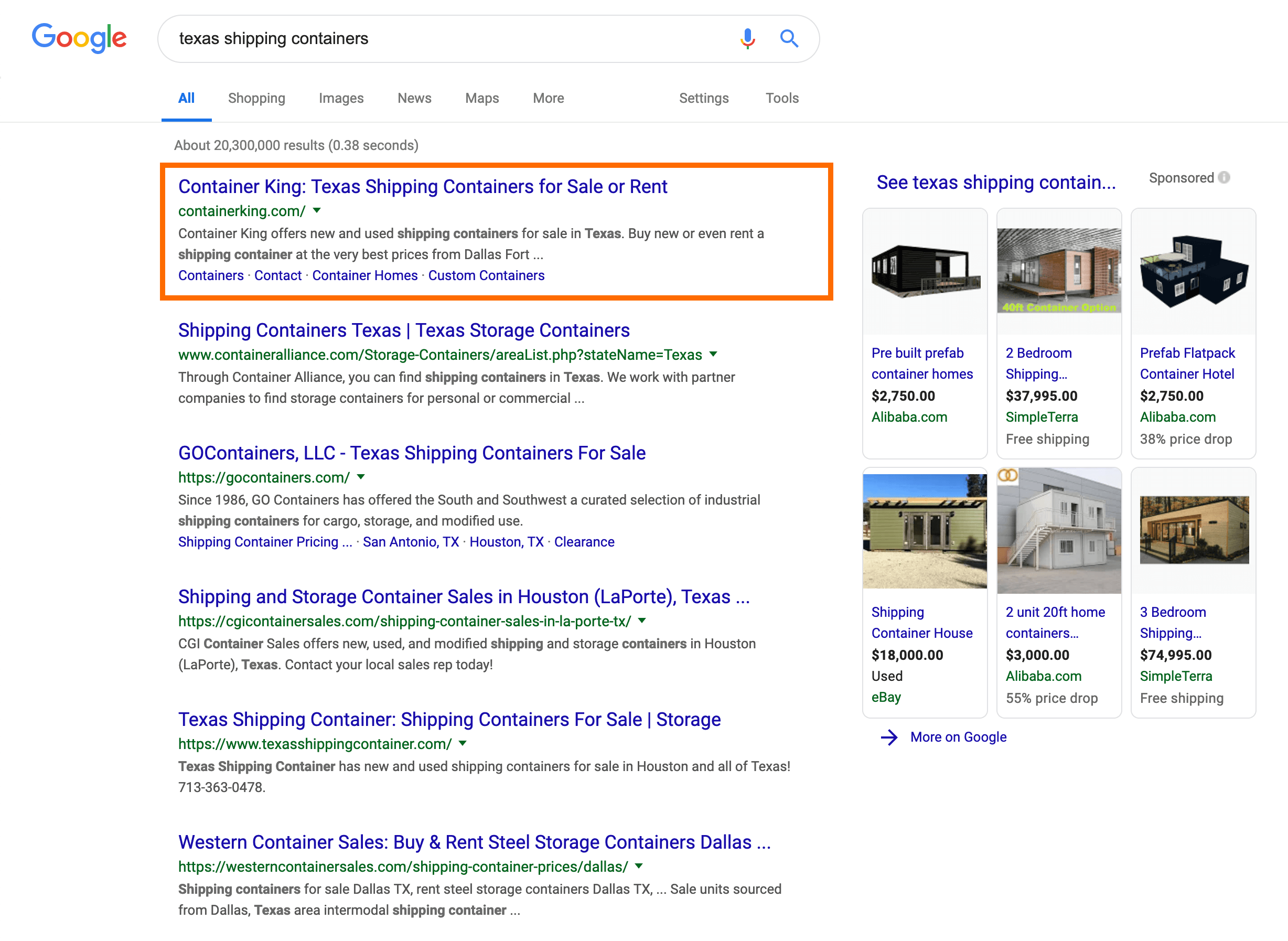Screen dimensions: 1288x941
Task: Open Shipping and Storage Container Sales in Houston result
Action: click(x=464, y=596)
